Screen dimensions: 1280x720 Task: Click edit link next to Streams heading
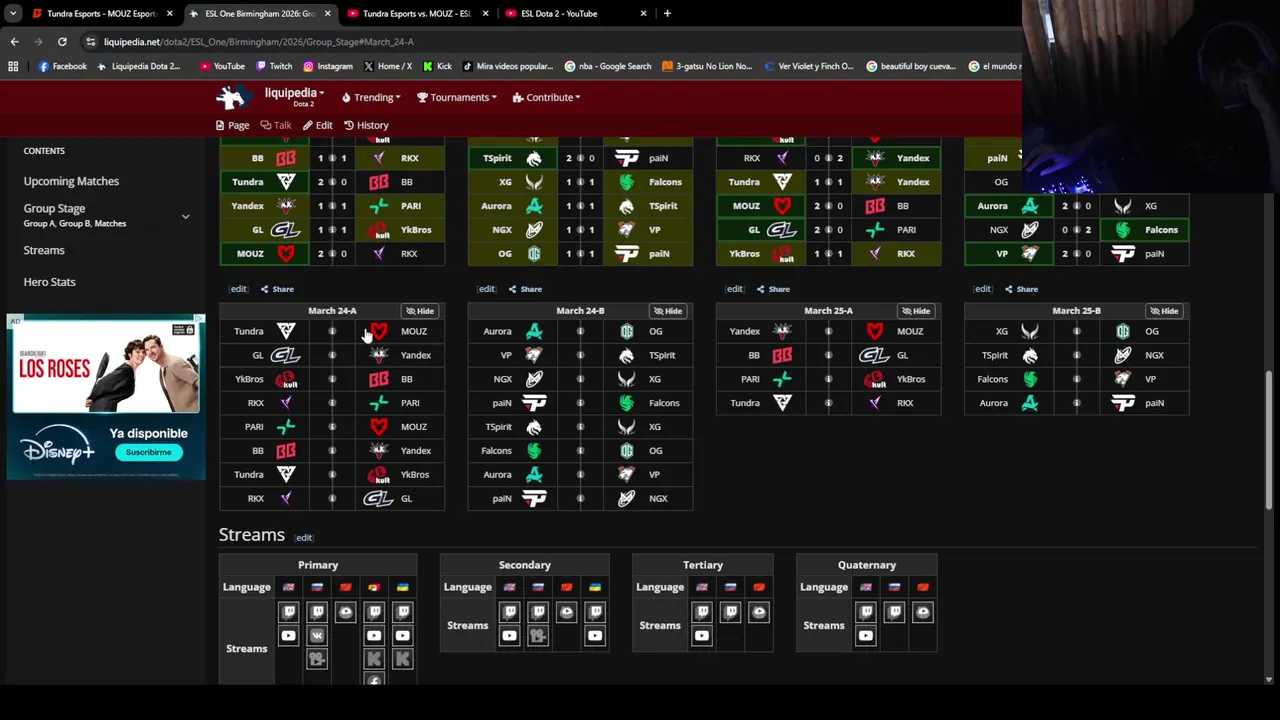303,538
